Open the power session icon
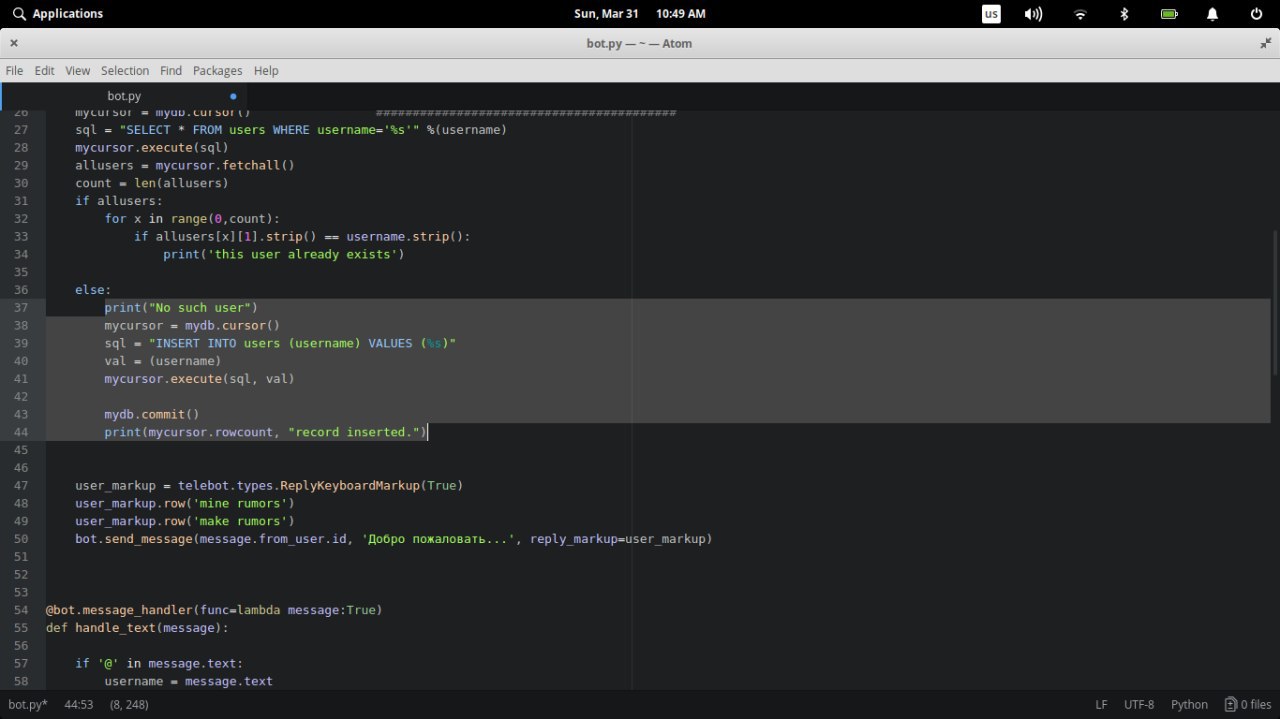Screen dimensions: 1280x719 [1256, 14]
